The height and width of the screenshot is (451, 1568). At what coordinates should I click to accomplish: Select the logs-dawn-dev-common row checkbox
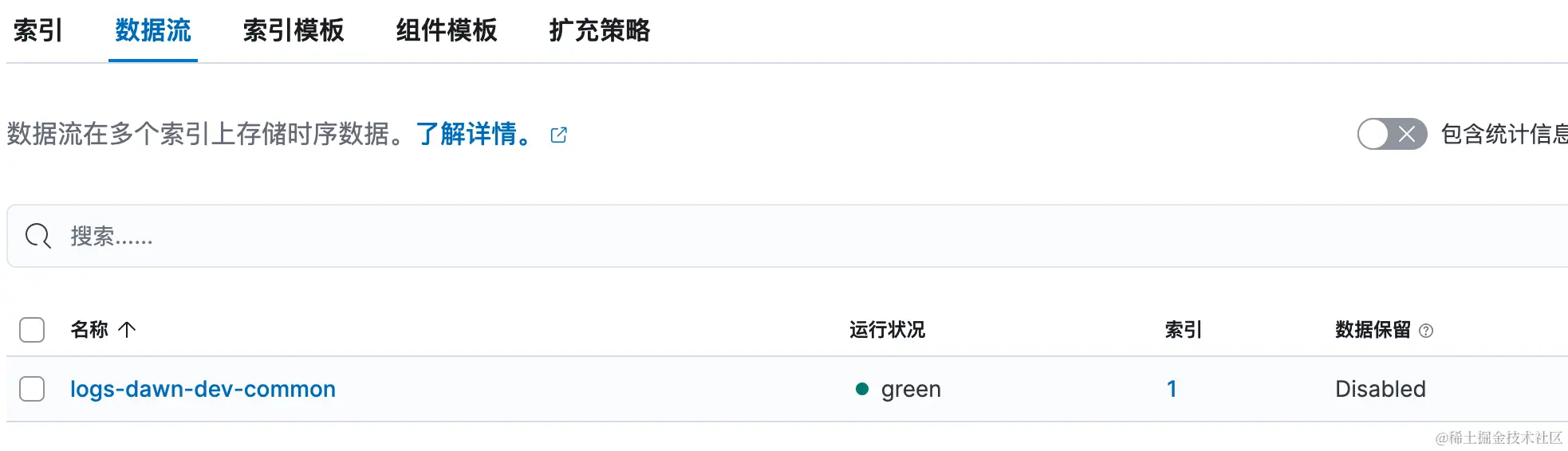click(32, 389)
